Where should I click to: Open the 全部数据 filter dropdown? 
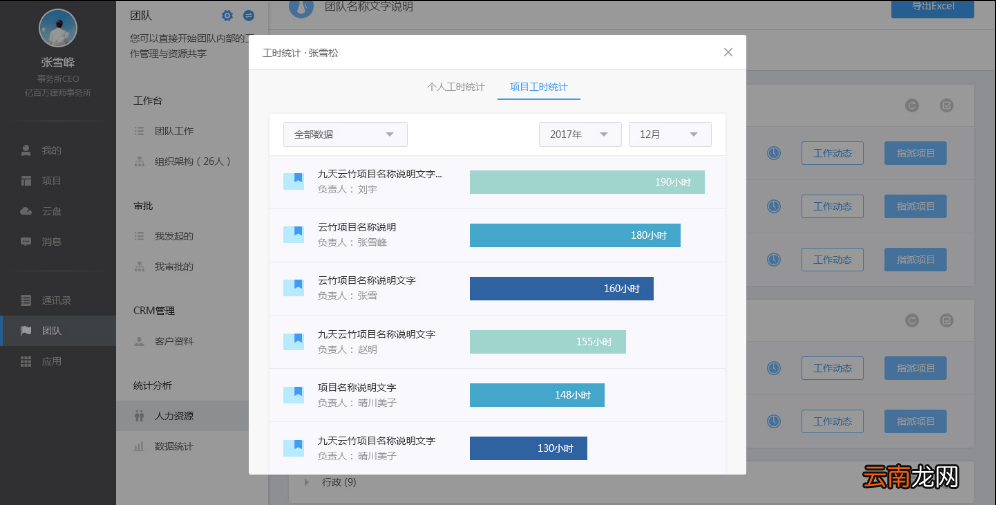(x=345, y=135)
